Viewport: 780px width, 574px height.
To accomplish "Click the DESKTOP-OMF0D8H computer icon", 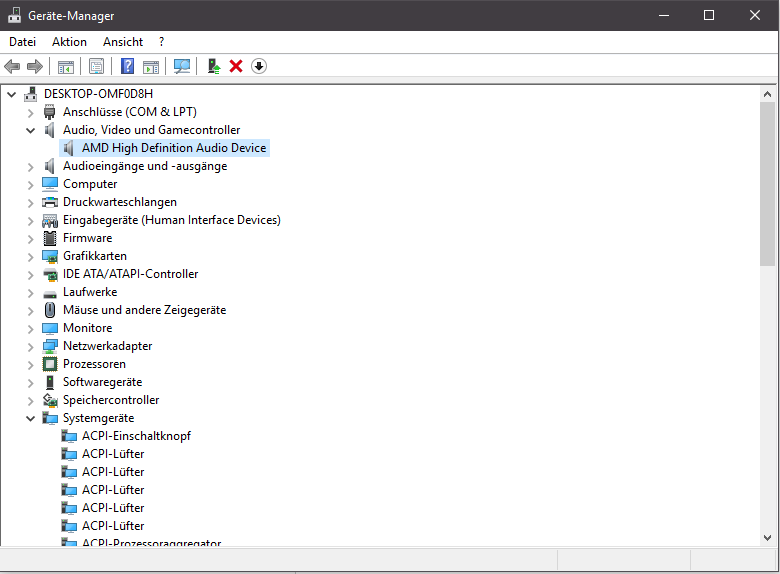I will 31,94.
